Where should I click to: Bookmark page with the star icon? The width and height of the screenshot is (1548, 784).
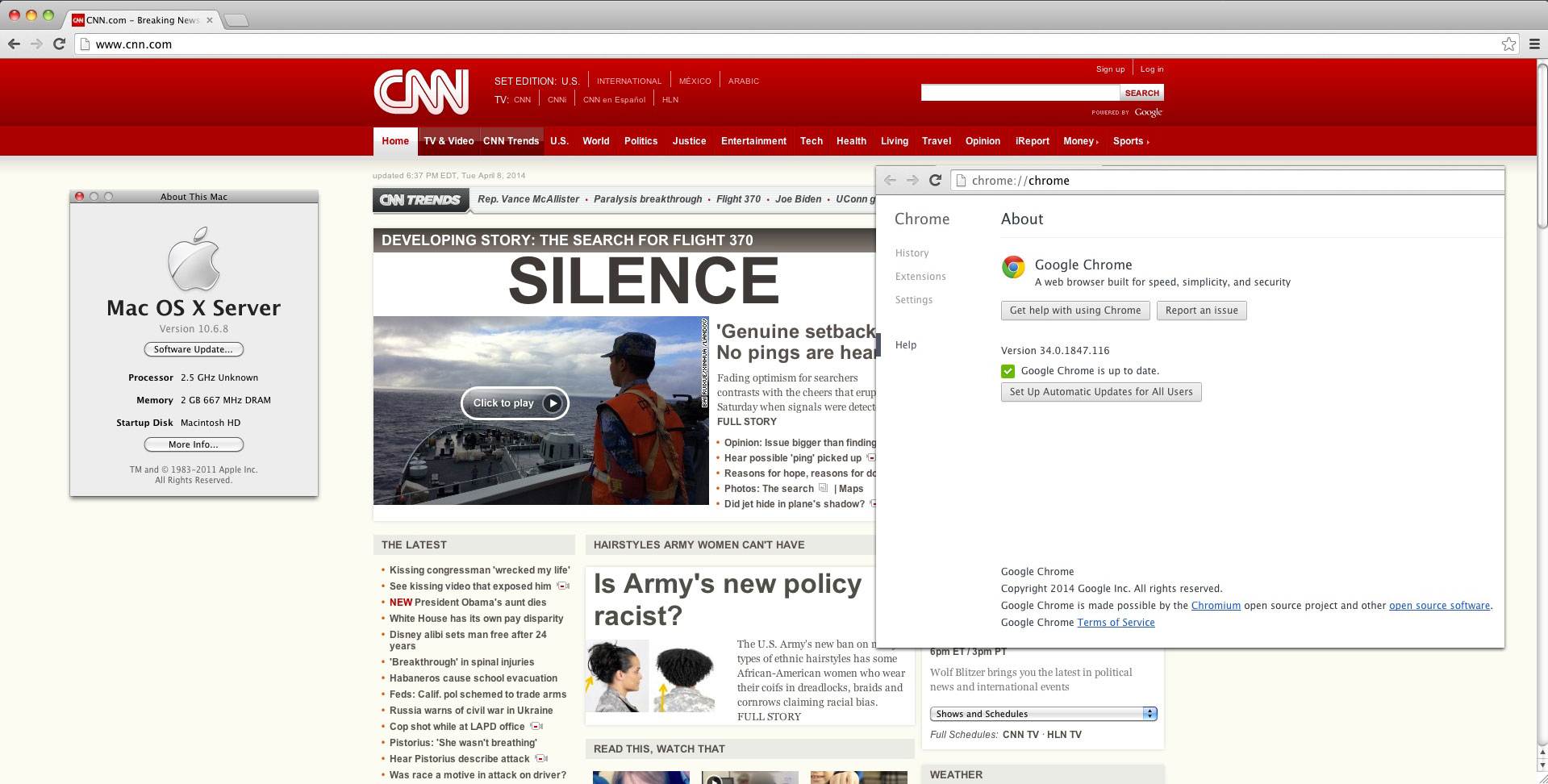click(x=1508, y=44)
